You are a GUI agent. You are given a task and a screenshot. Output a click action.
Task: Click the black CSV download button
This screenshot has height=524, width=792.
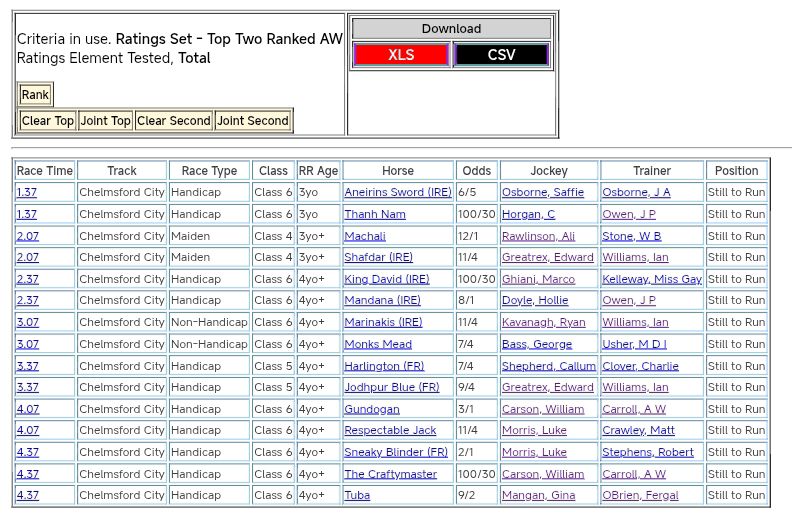(501, 55)
